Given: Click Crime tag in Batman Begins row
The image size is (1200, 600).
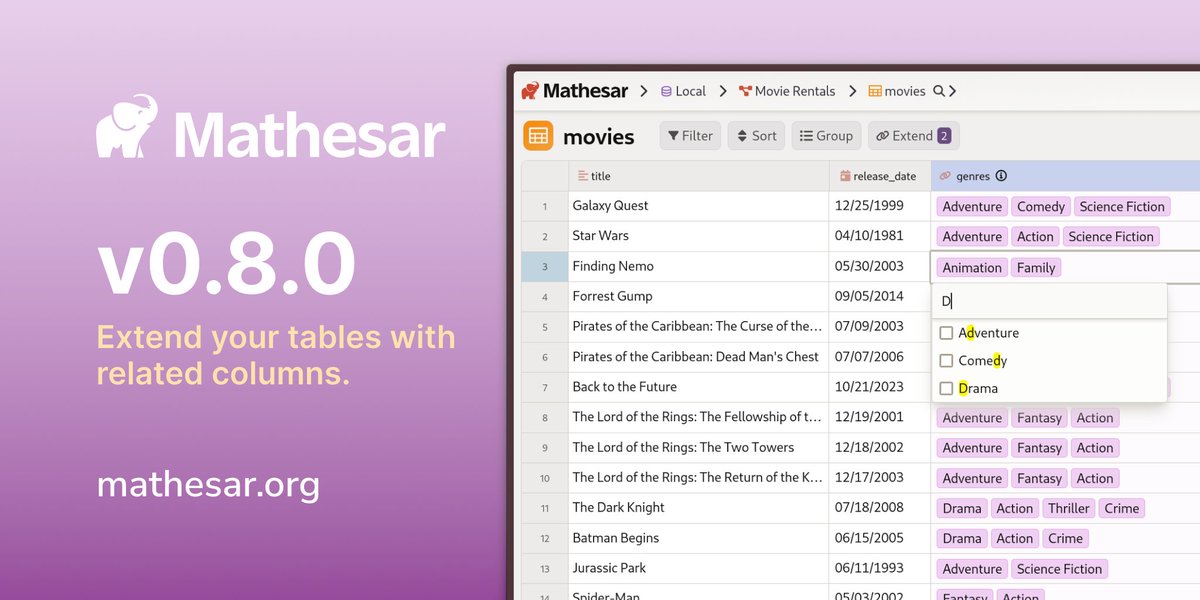Looking at the screenshot, I should 1065,539.
